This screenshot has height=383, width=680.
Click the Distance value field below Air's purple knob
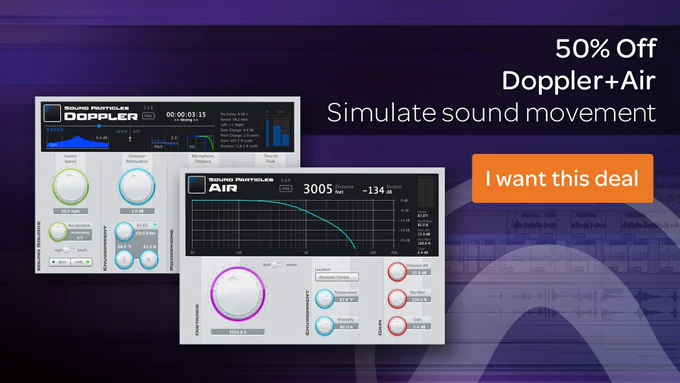click(238, 332)
